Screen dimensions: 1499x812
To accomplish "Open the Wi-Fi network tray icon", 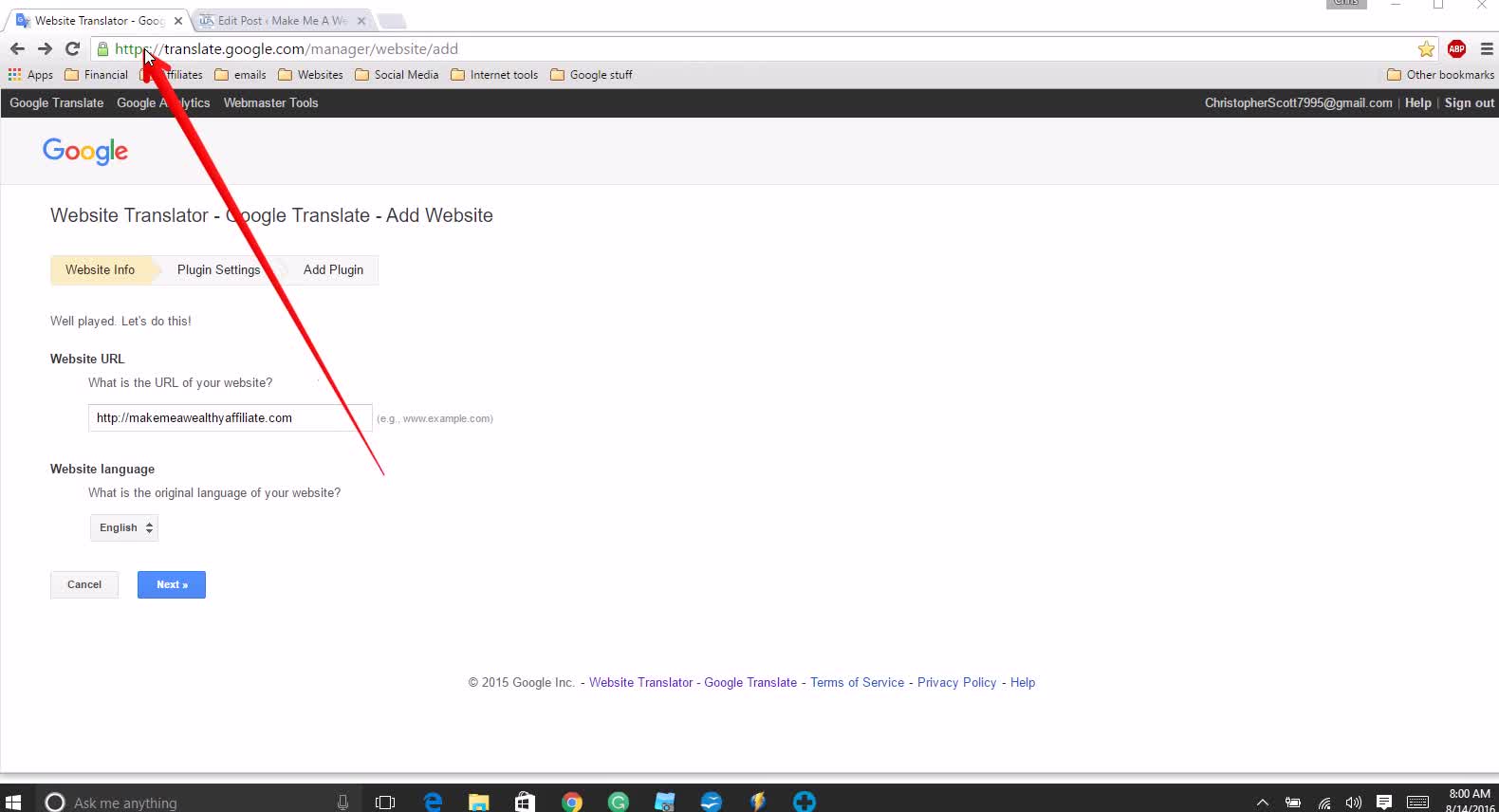I will [1324, 802].
